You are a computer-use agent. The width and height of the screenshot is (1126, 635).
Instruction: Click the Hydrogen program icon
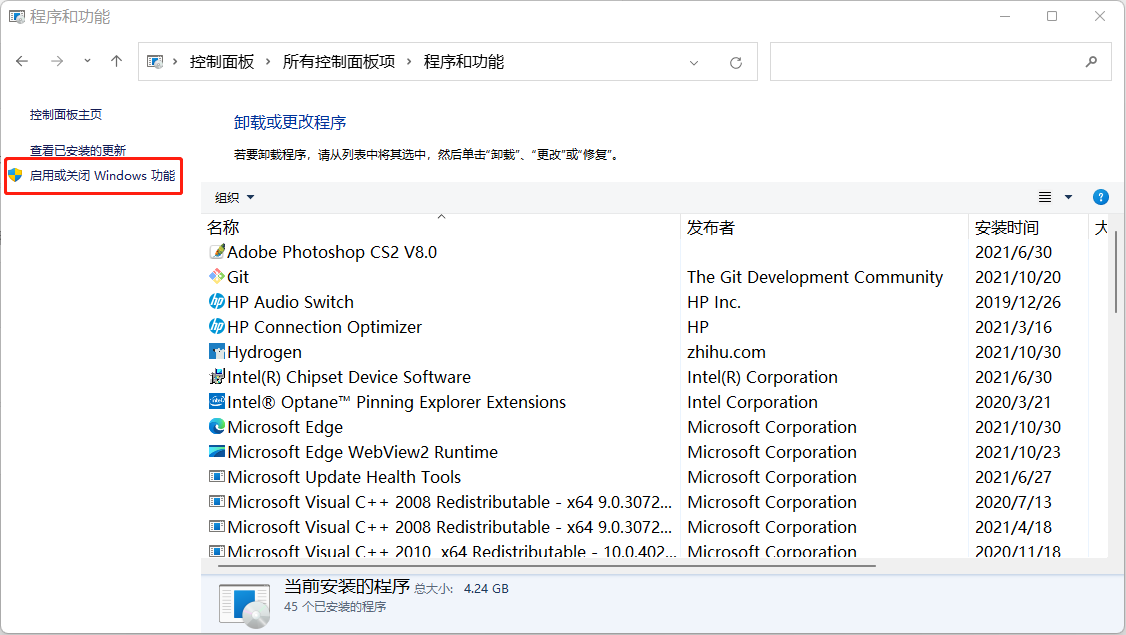coord(217,352)
